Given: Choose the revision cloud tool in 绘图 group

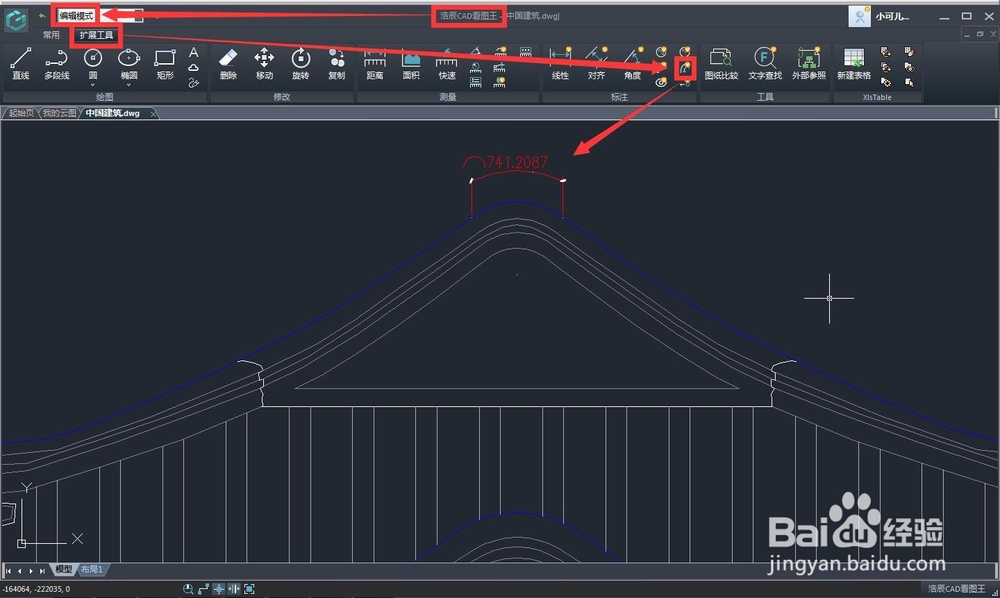Looking at the screenshot, I should tap(194, 68).
